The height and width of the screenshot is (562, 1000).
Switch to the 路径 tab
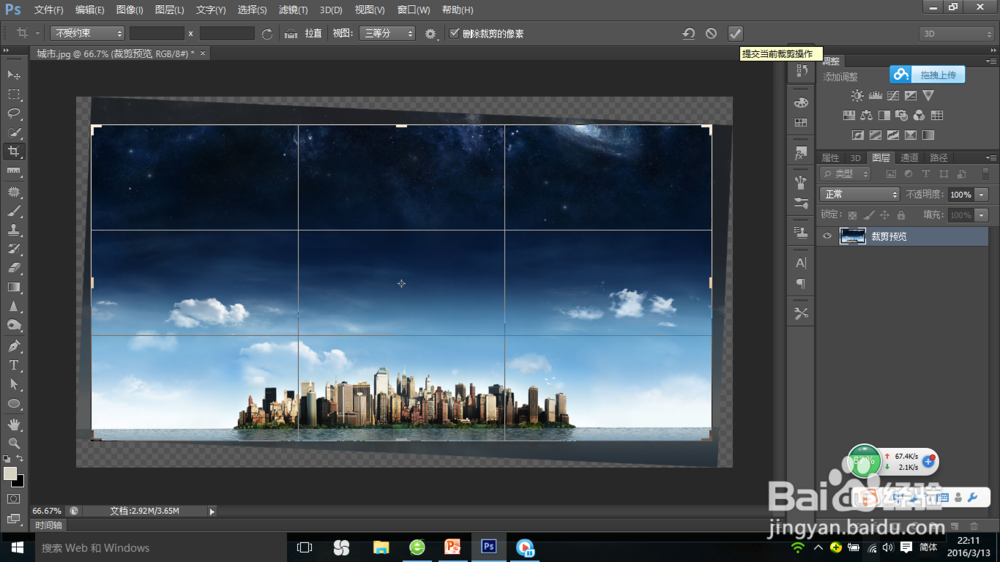coord(939,158)
